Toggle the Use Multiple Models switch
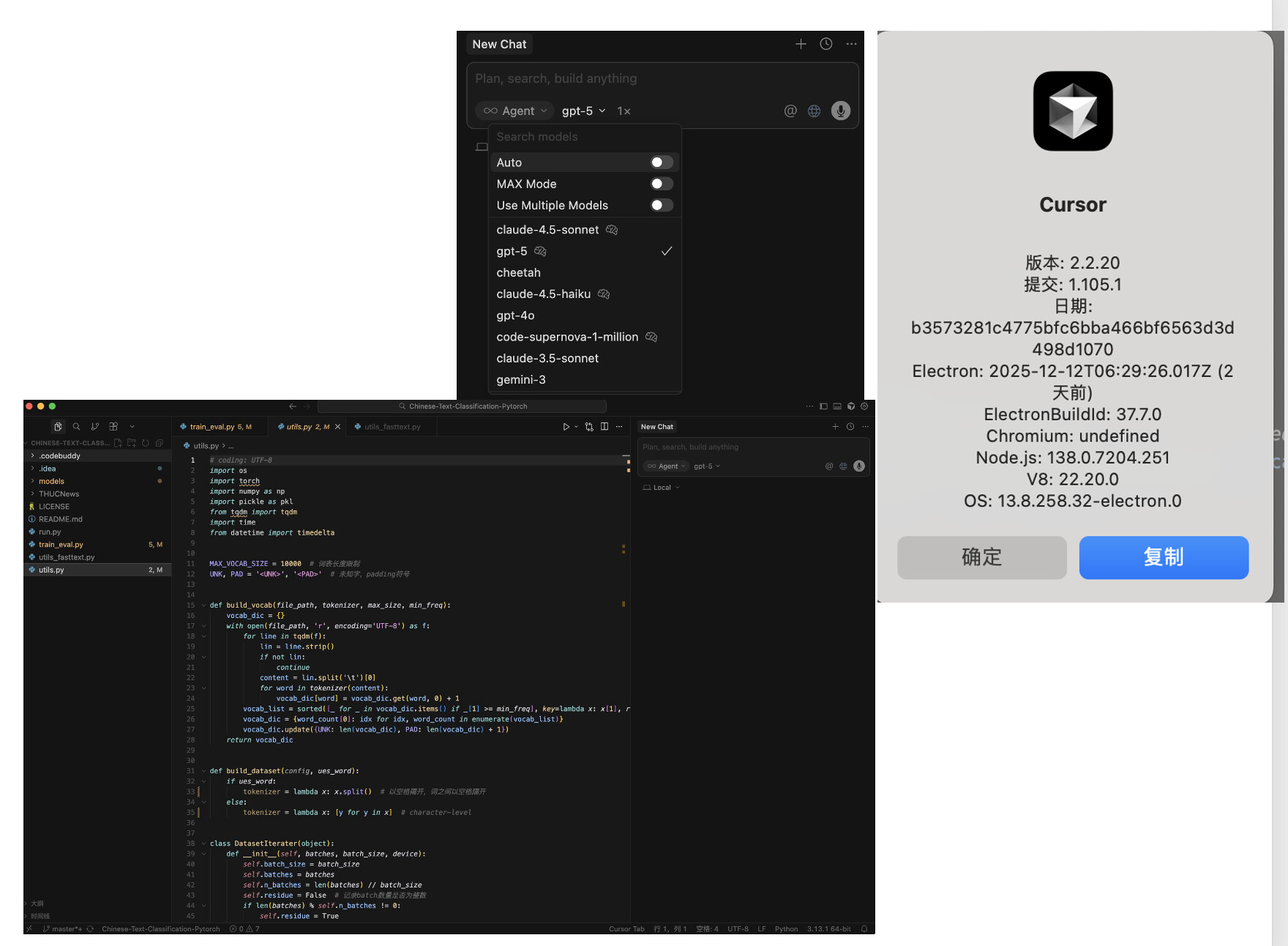This screenshot has width=1288, height=946. click(x=662, y=205)
